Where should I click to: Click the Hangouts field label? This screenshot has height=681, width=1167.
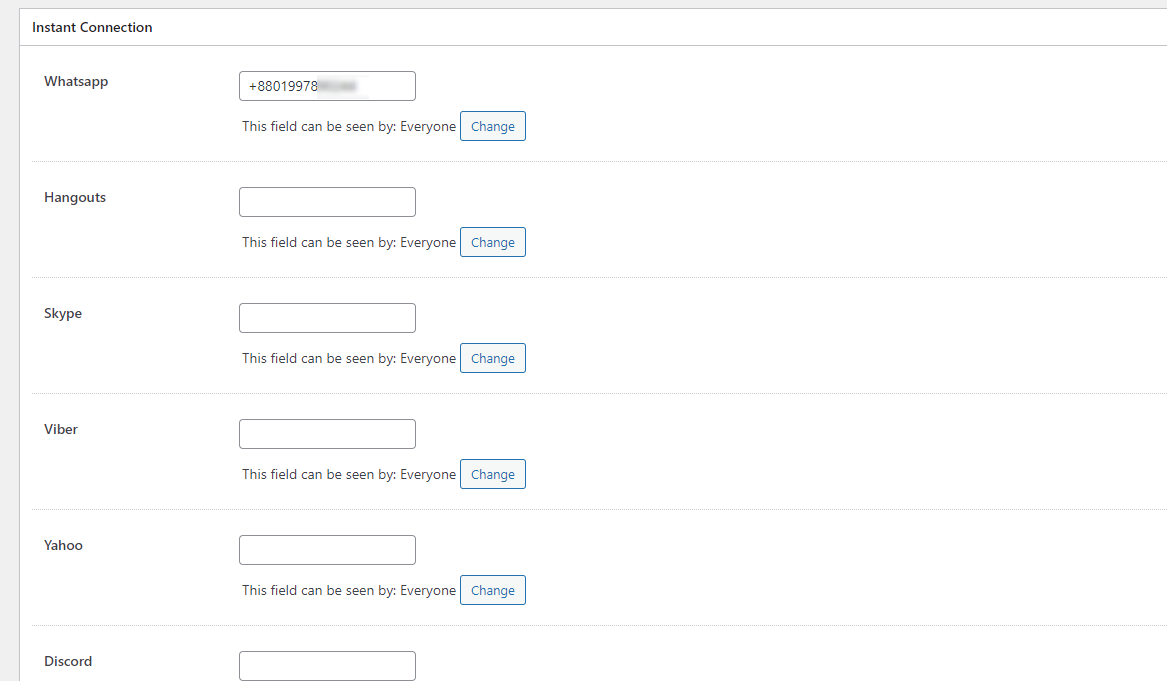click(75, 198)
